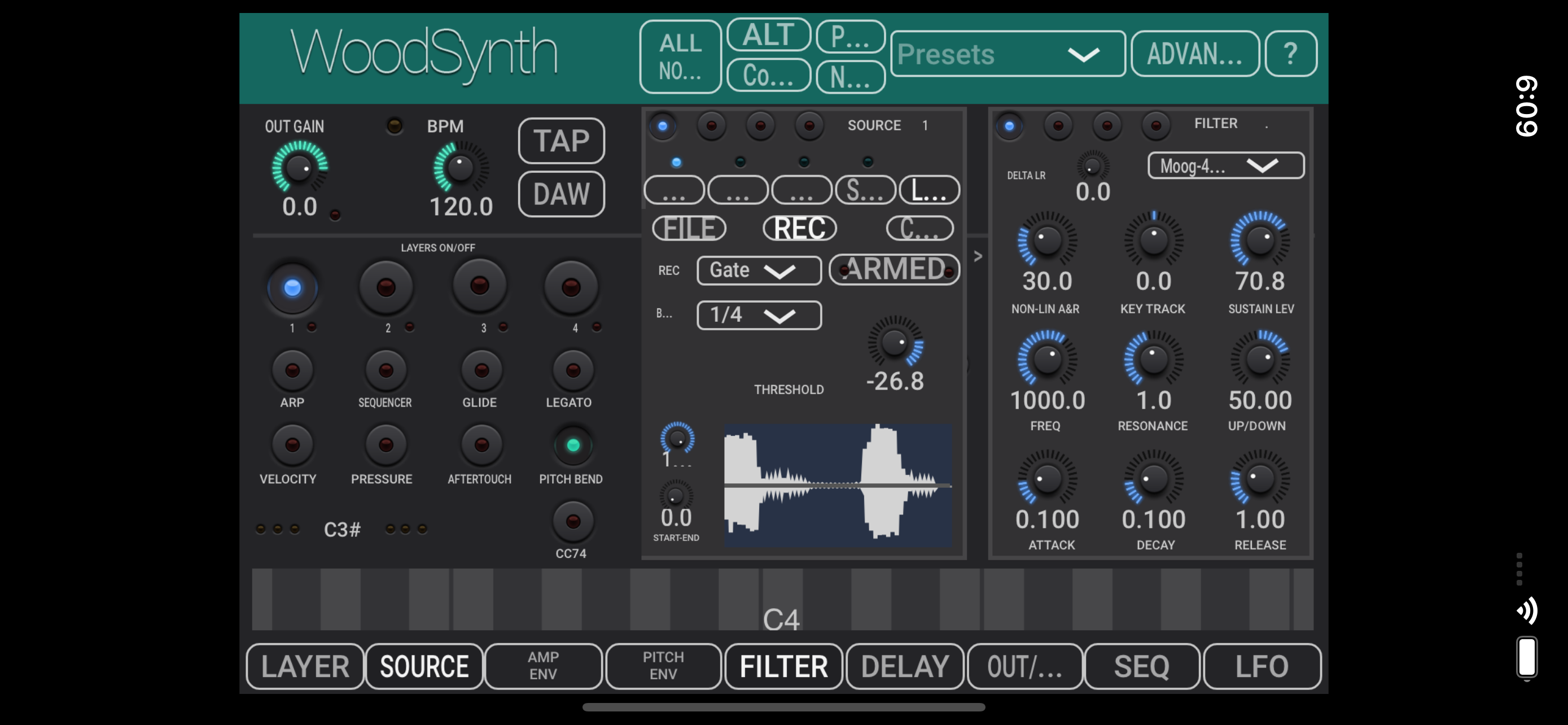Open the ADVAN... settings
The height and width of the screenshot is (725, 1568).
pos(1195,54)
